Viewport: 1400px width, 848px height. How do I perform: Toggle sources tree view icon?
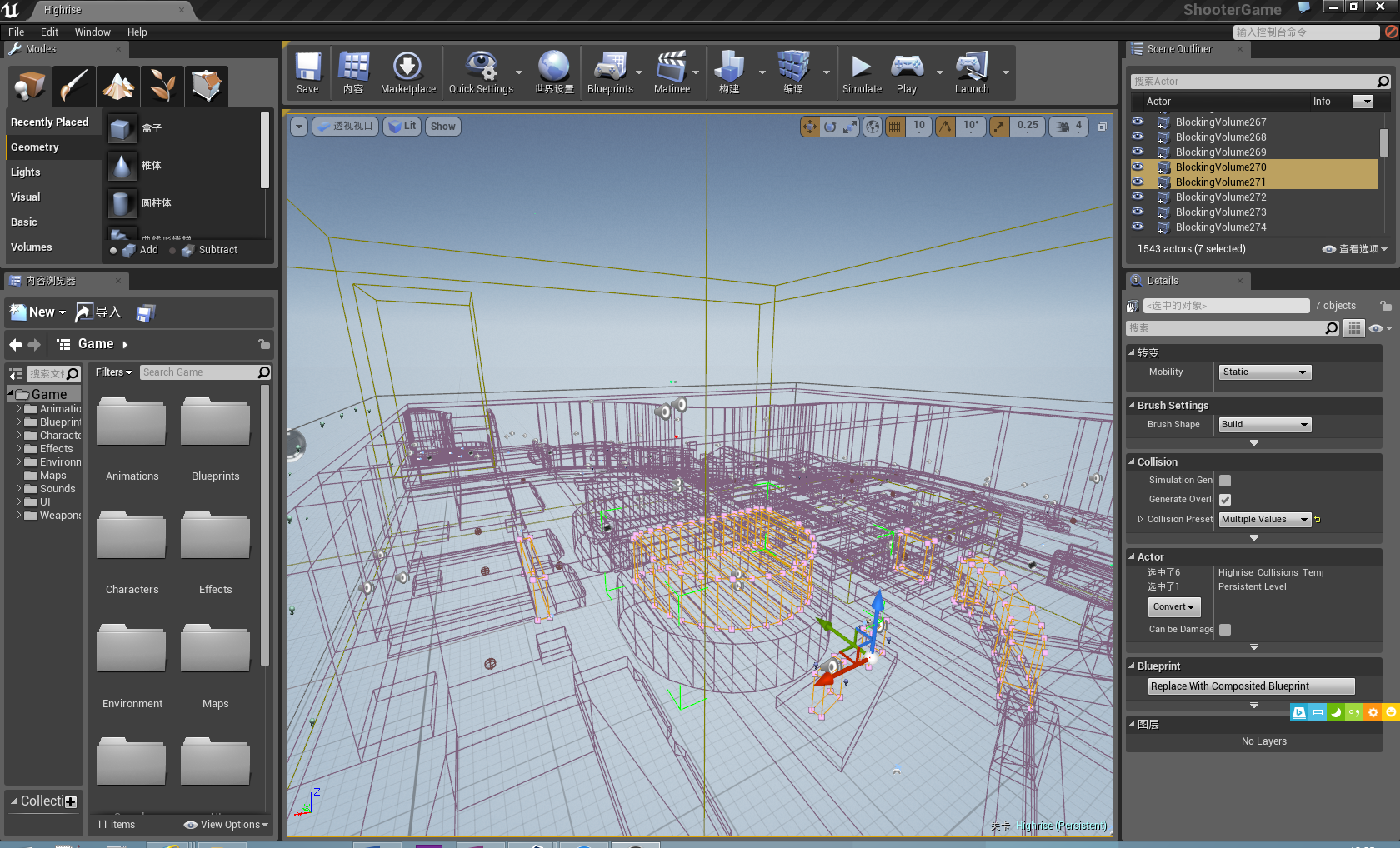[x=16, y=374]
